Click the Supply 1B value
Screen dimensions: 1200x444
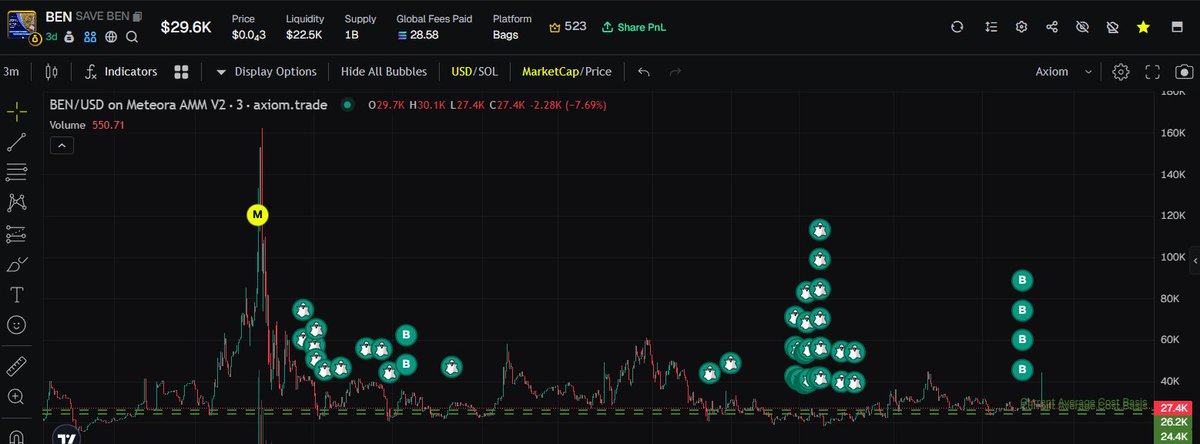pyautogui.click(x=352, y=35)
